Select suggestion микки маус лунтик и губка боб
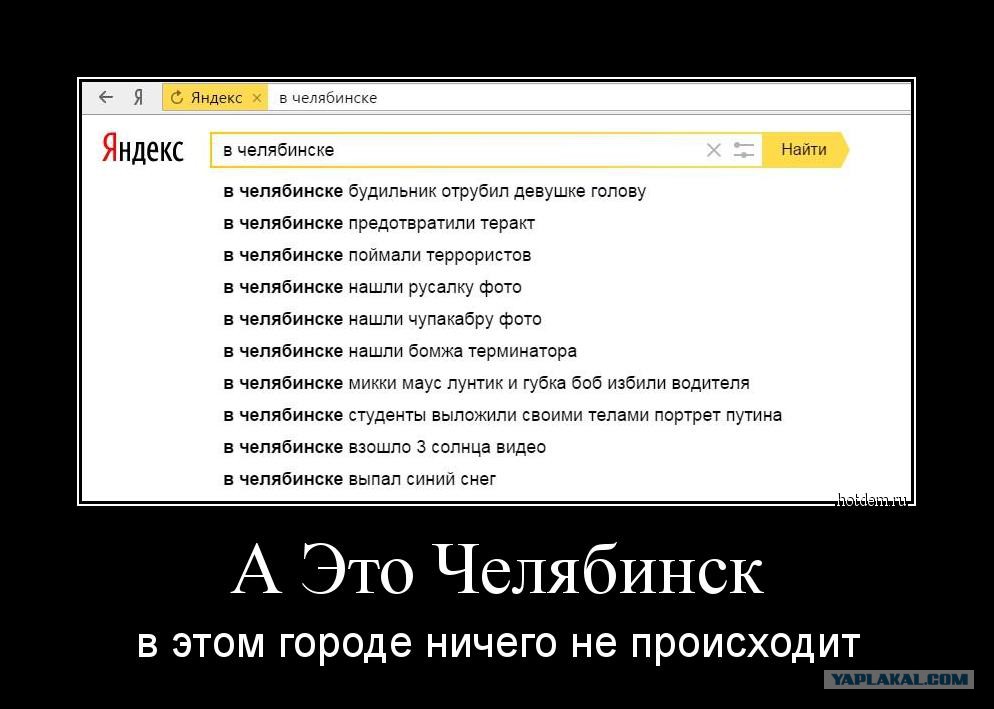 click(x=486, y=383)
